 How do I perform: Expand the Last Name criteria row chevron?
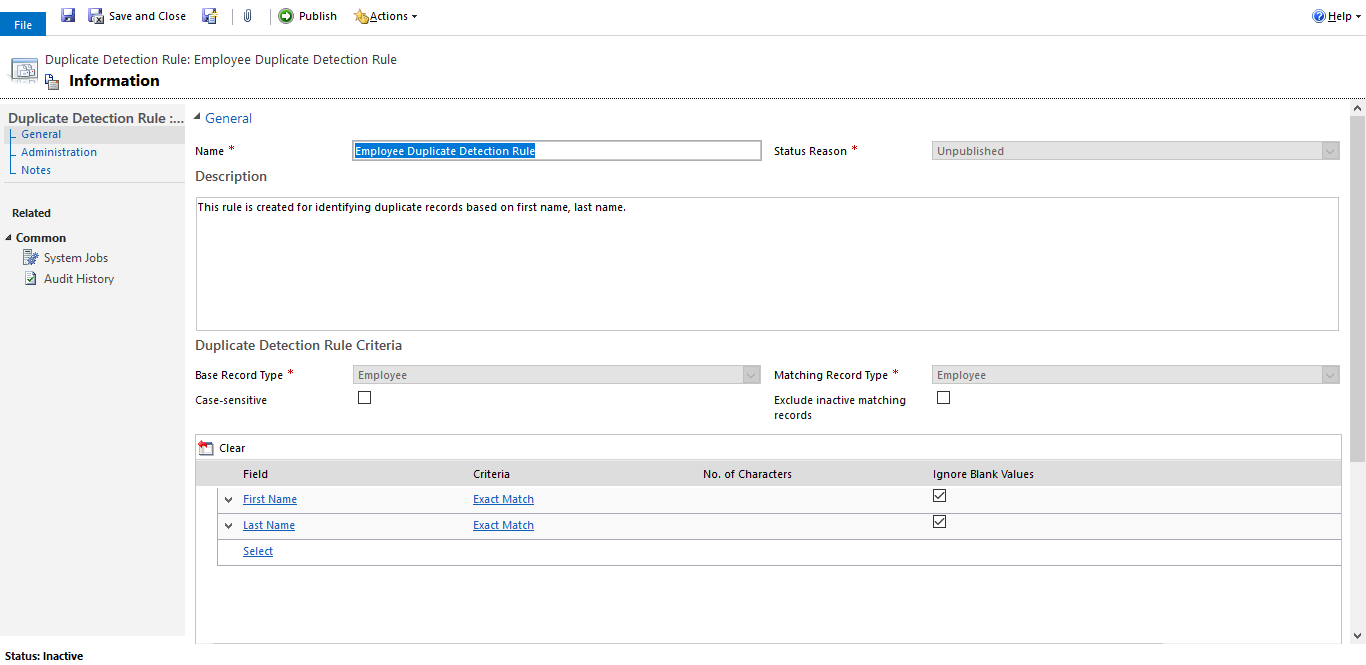[228, 526]
